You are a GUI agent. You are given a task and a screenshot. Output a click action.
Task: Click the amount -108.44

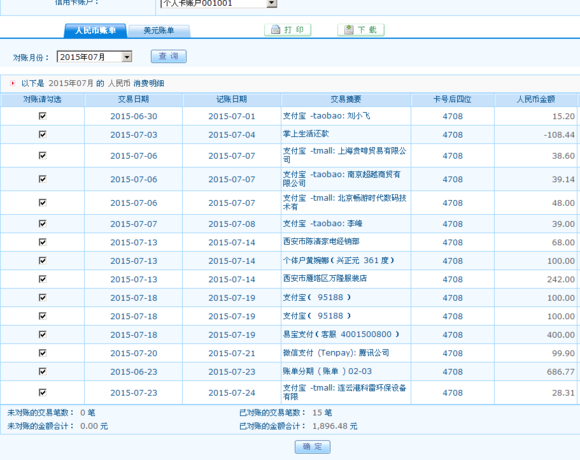point(559,135)
